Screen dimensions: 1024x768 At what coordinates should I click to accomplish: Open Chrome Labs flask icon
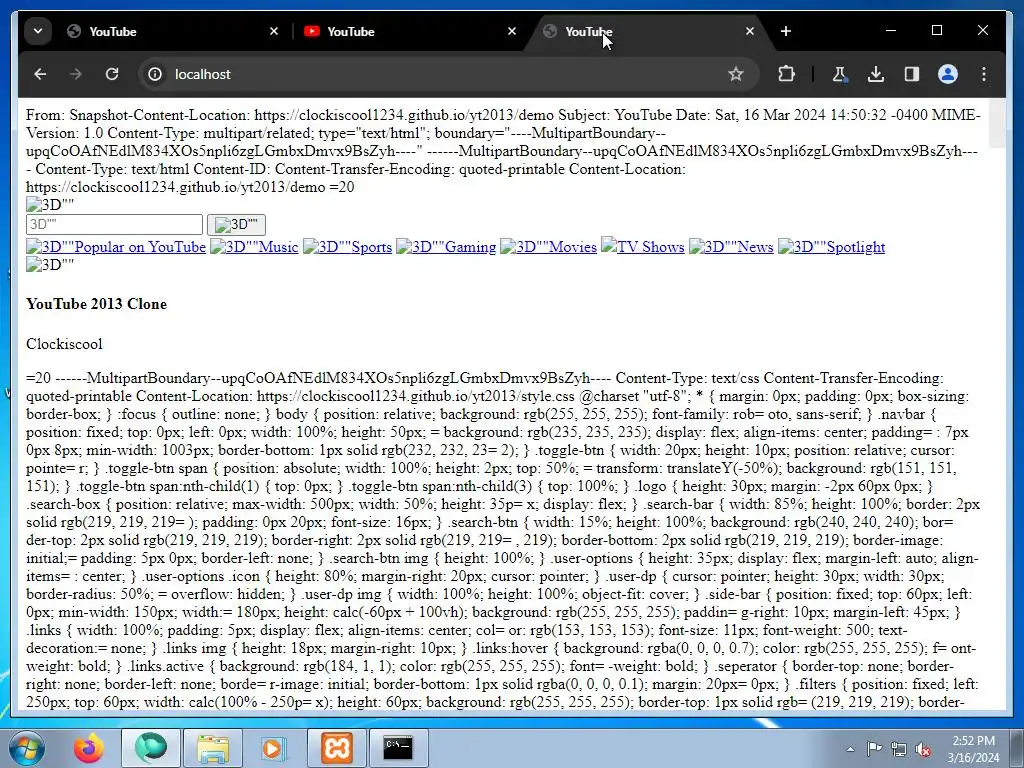pos(840,74)
